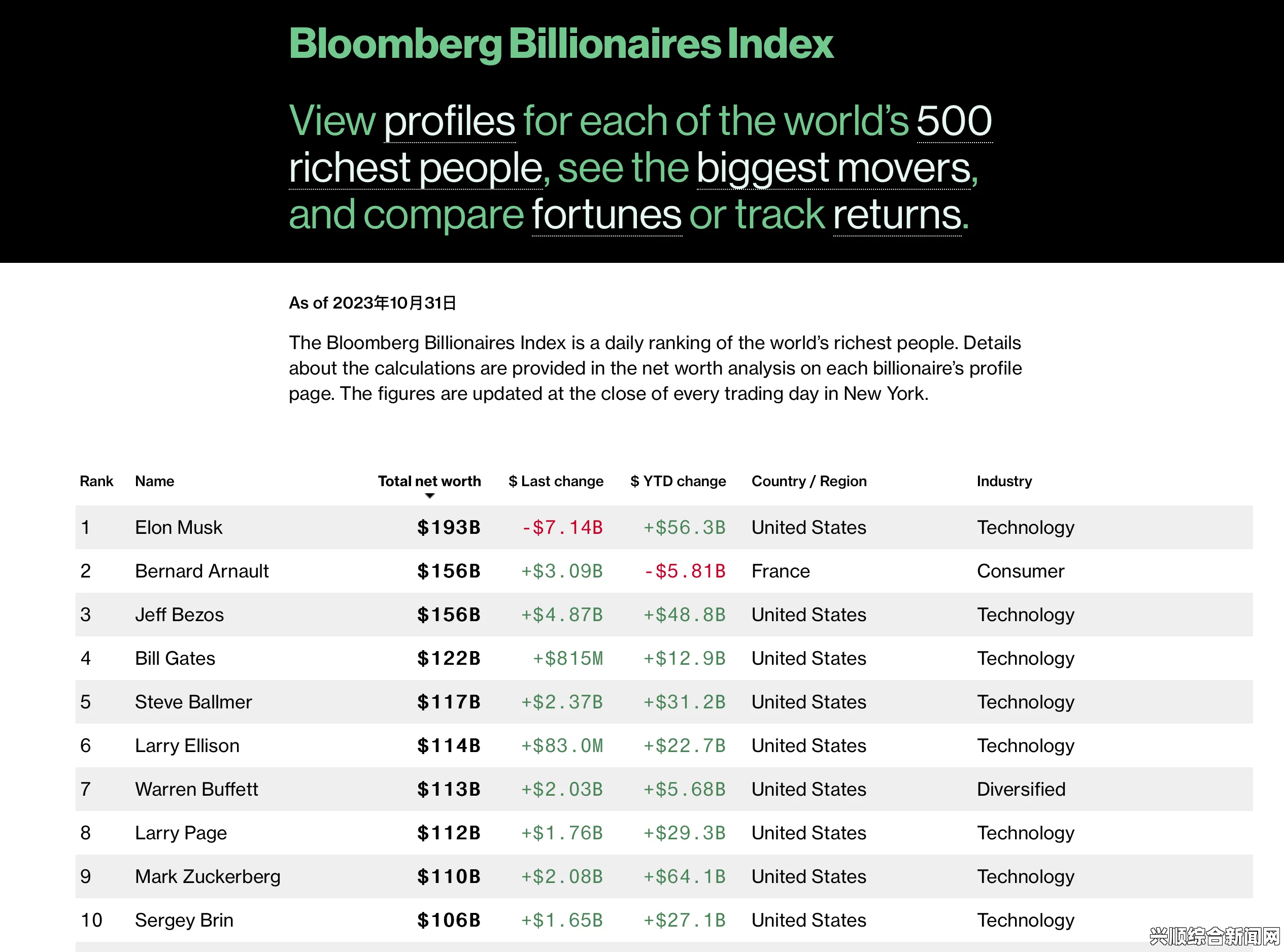This screenshot has height=952, width=1284.
Task: Open Bernard Arnault's profile
Action: click(201, 571)
